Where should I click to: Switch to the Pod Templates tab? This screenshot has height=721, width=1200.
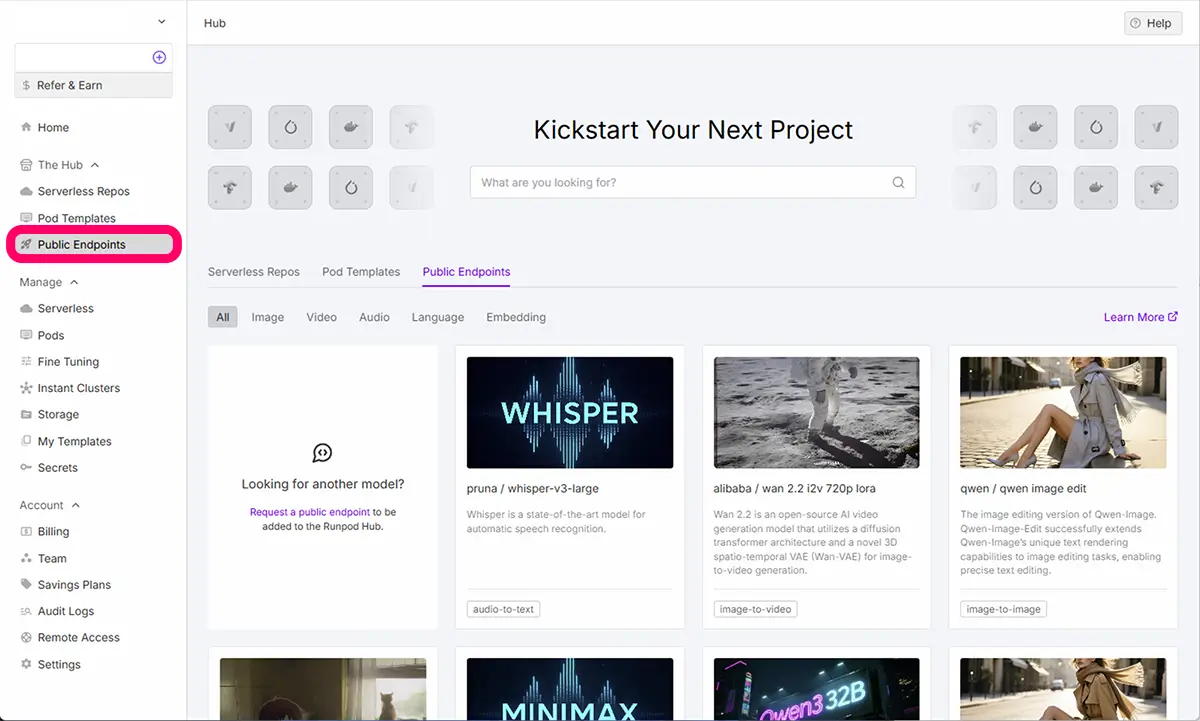[x=361, y=272]
